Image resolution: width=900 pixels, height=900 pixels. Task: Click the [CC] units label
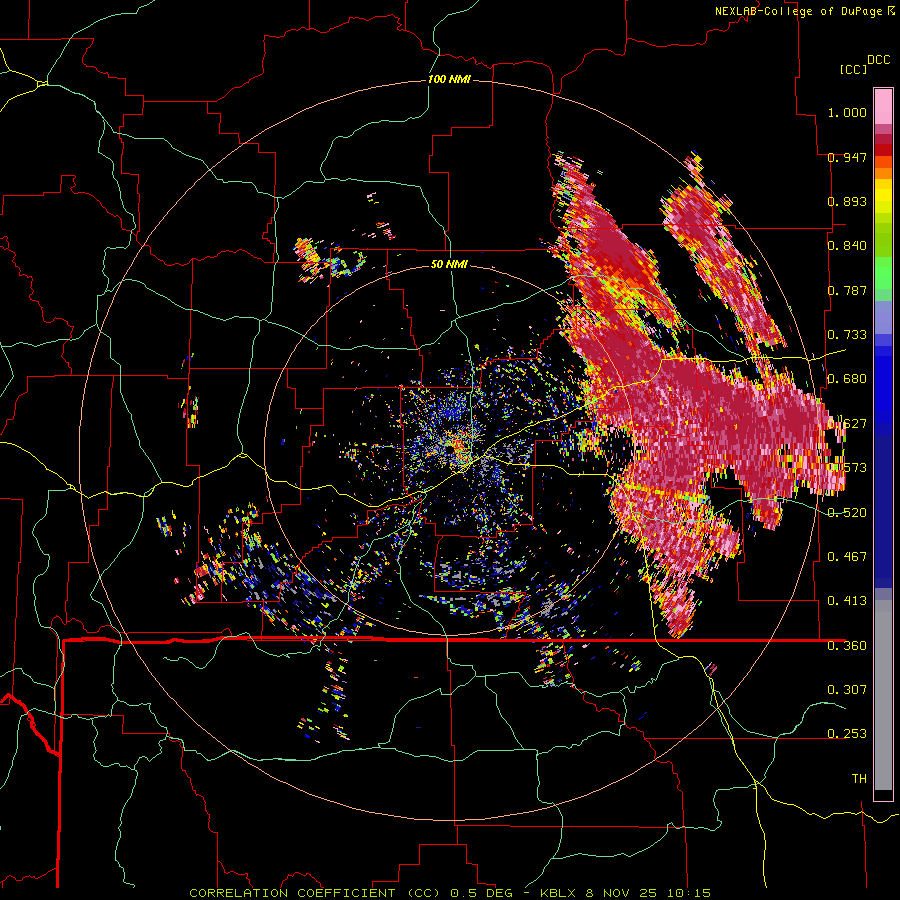853,69
